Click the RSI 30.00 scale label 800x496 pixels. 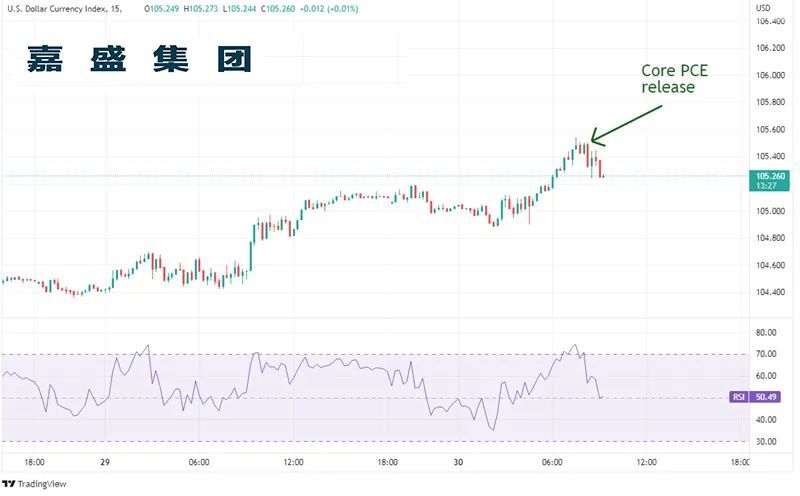766,441
